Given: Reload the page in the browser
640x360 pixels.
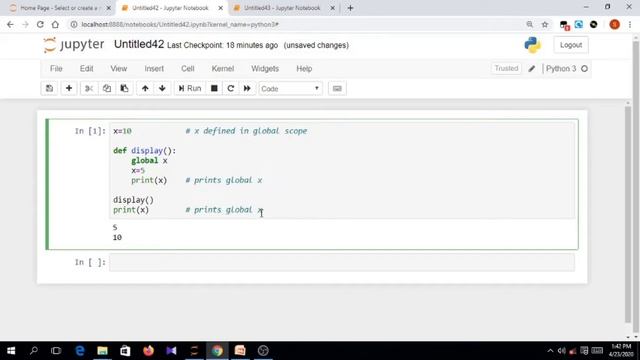Looking at the screenshot, I should point(40,24).
